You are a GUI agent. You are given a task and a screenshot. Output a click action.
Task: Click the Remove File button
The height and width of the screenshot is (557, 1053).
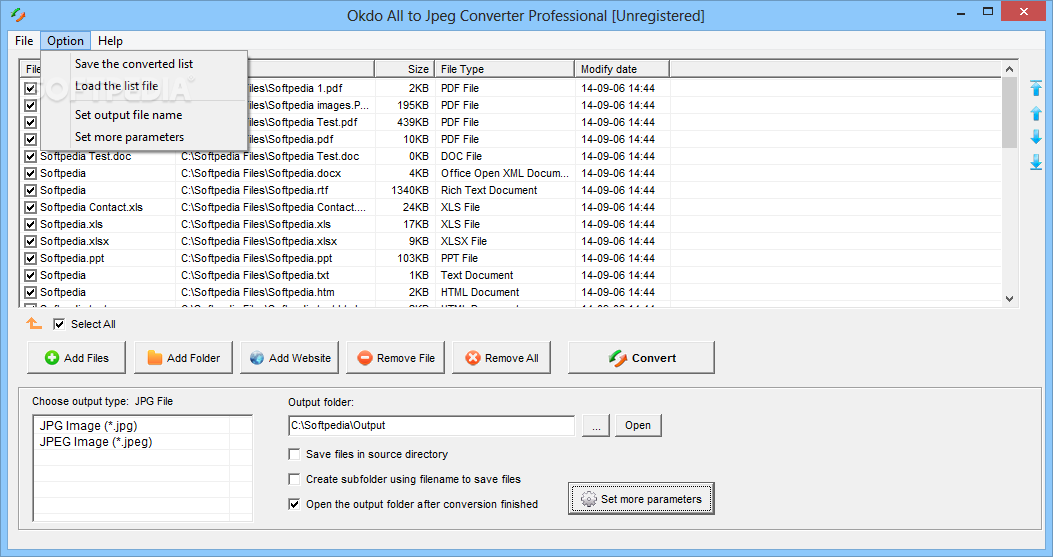[396, 358]
